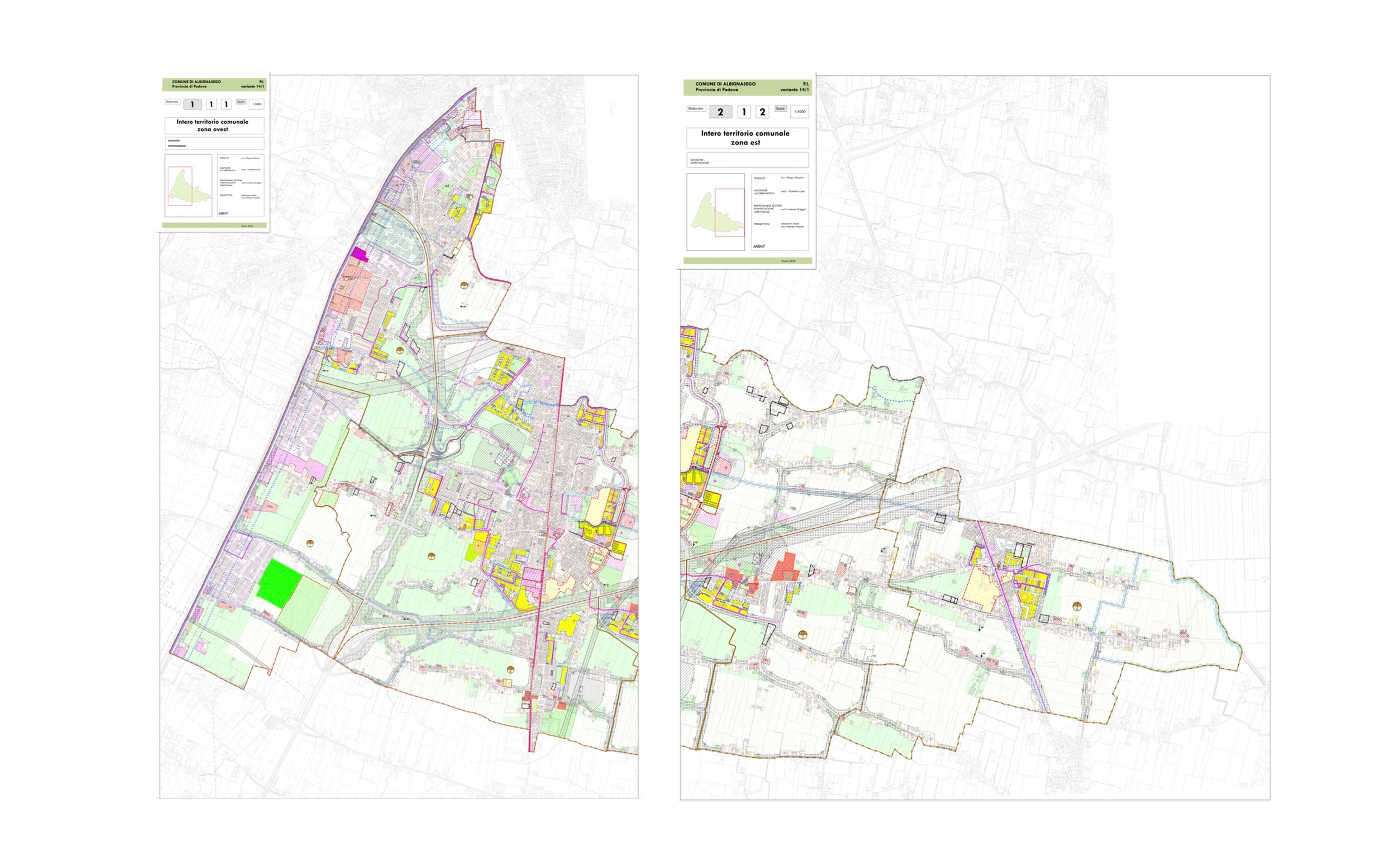Click the zona ovest key map thumbnail
The height and width of the screenshot is (868, 1400).
pyautogui.click(x=188, y=185)
